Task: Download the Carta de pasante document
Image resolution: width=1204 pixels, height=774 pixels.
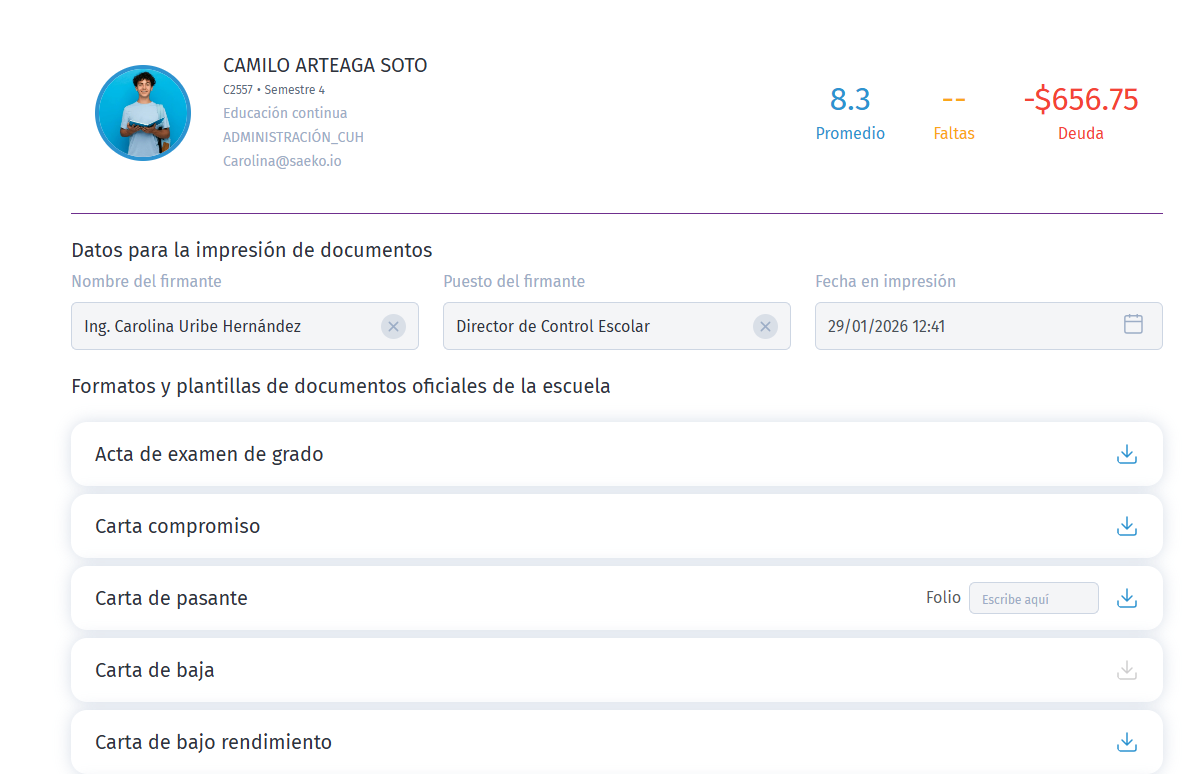Action: click(1127, 597)
